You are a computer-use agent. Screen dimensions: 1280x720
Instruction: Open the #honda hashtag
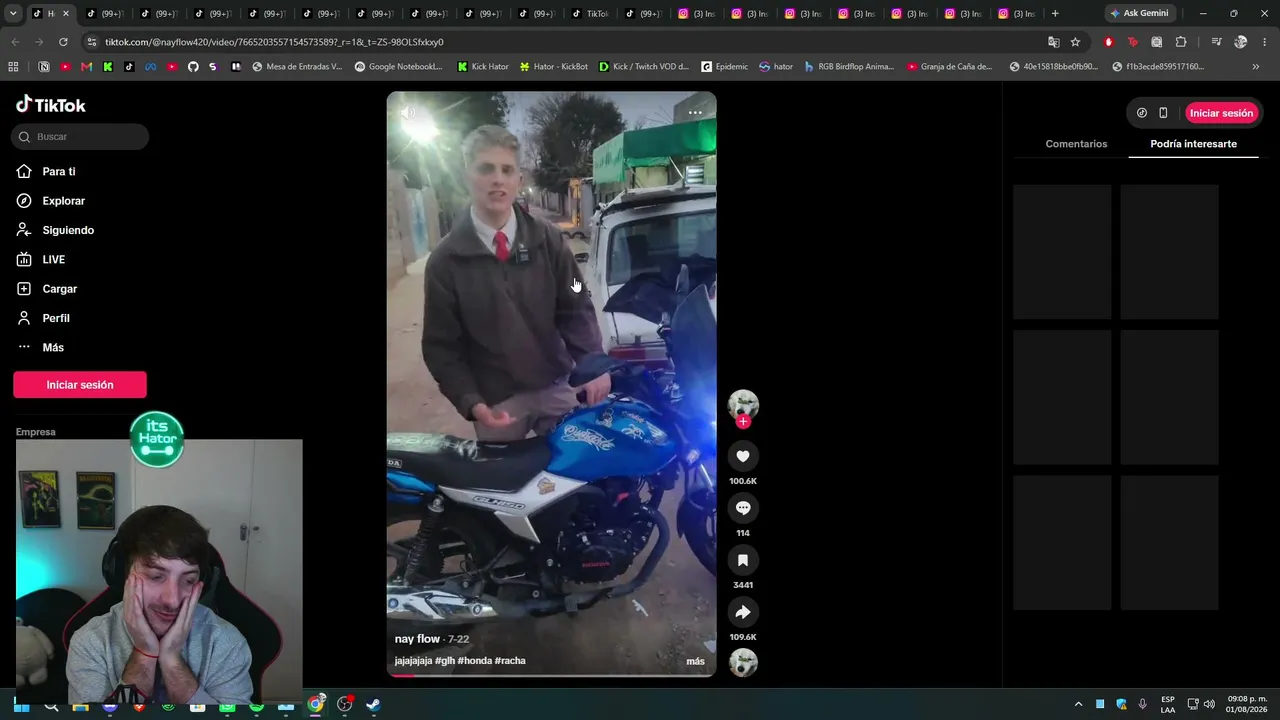click(474, 661)
